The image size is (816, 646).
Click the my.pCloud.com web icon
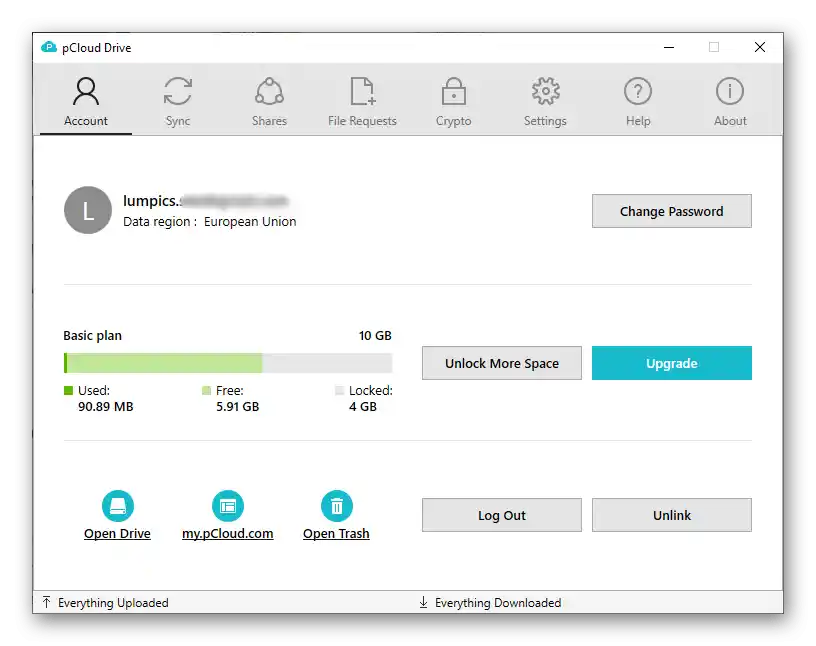227,505
